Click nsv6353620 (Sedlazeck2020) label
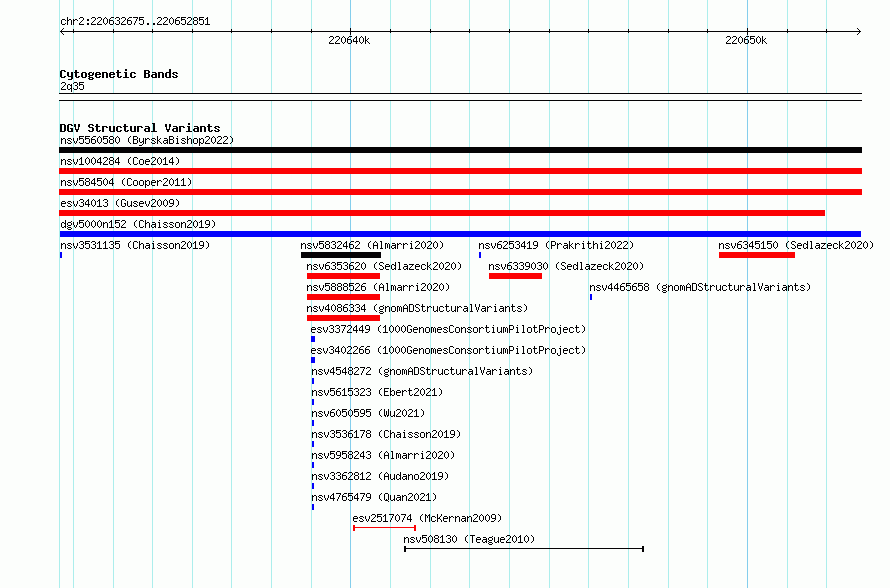Screen dimensions: 890x588 [384, 266]
